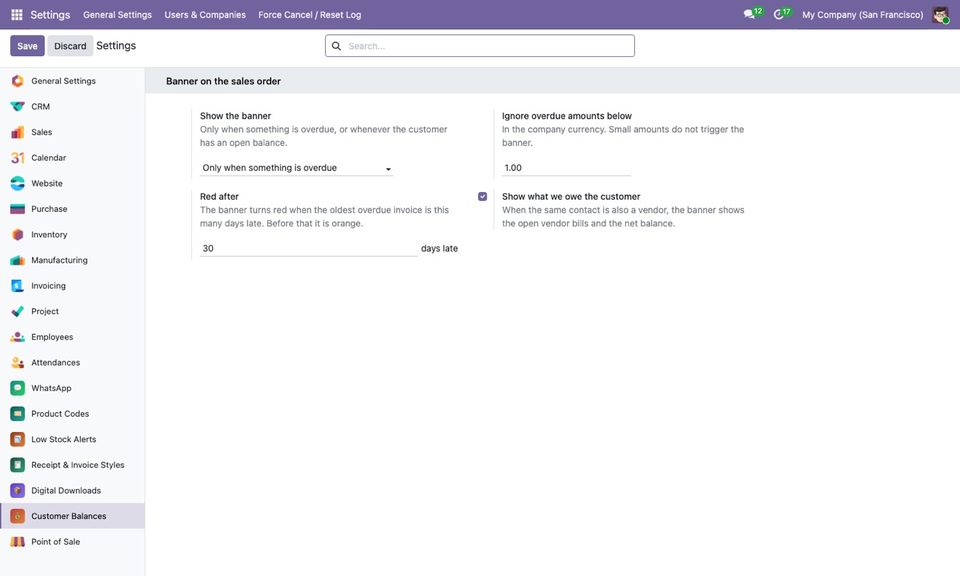The image size is (960, 576).
Task: Click the Settings app title link
Action: (x=50, y=15)
